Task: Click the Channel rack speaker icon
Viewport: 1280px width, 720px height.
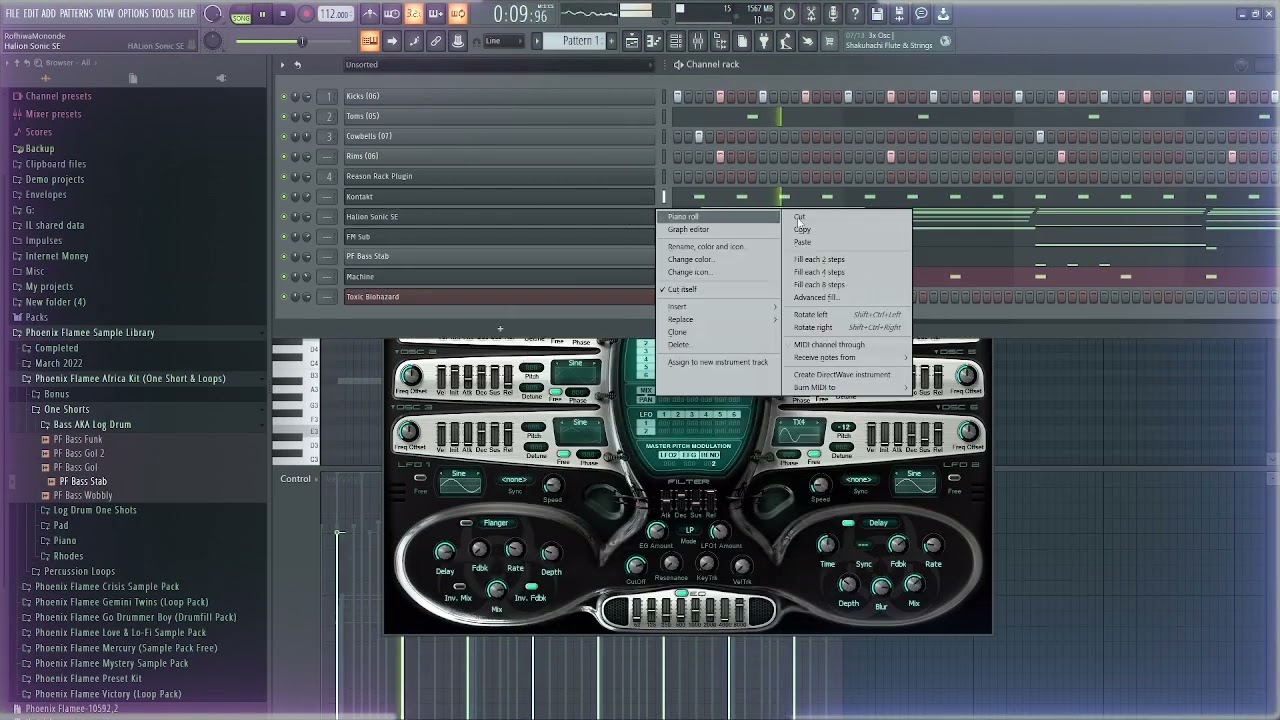Action: 678,65
